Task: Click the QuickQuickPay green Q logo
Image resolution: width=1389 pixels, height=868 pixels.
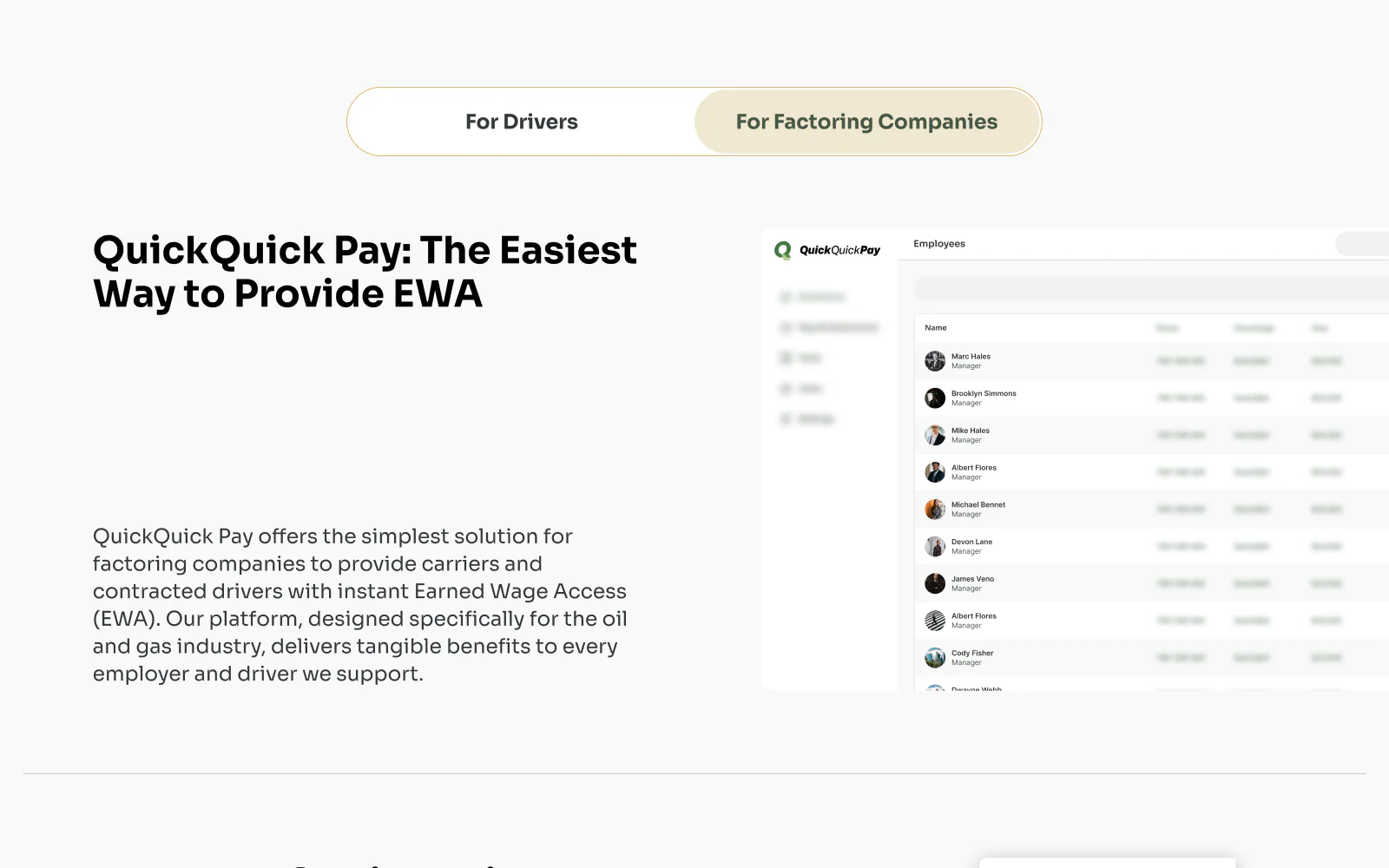Action: click(783, 251)
